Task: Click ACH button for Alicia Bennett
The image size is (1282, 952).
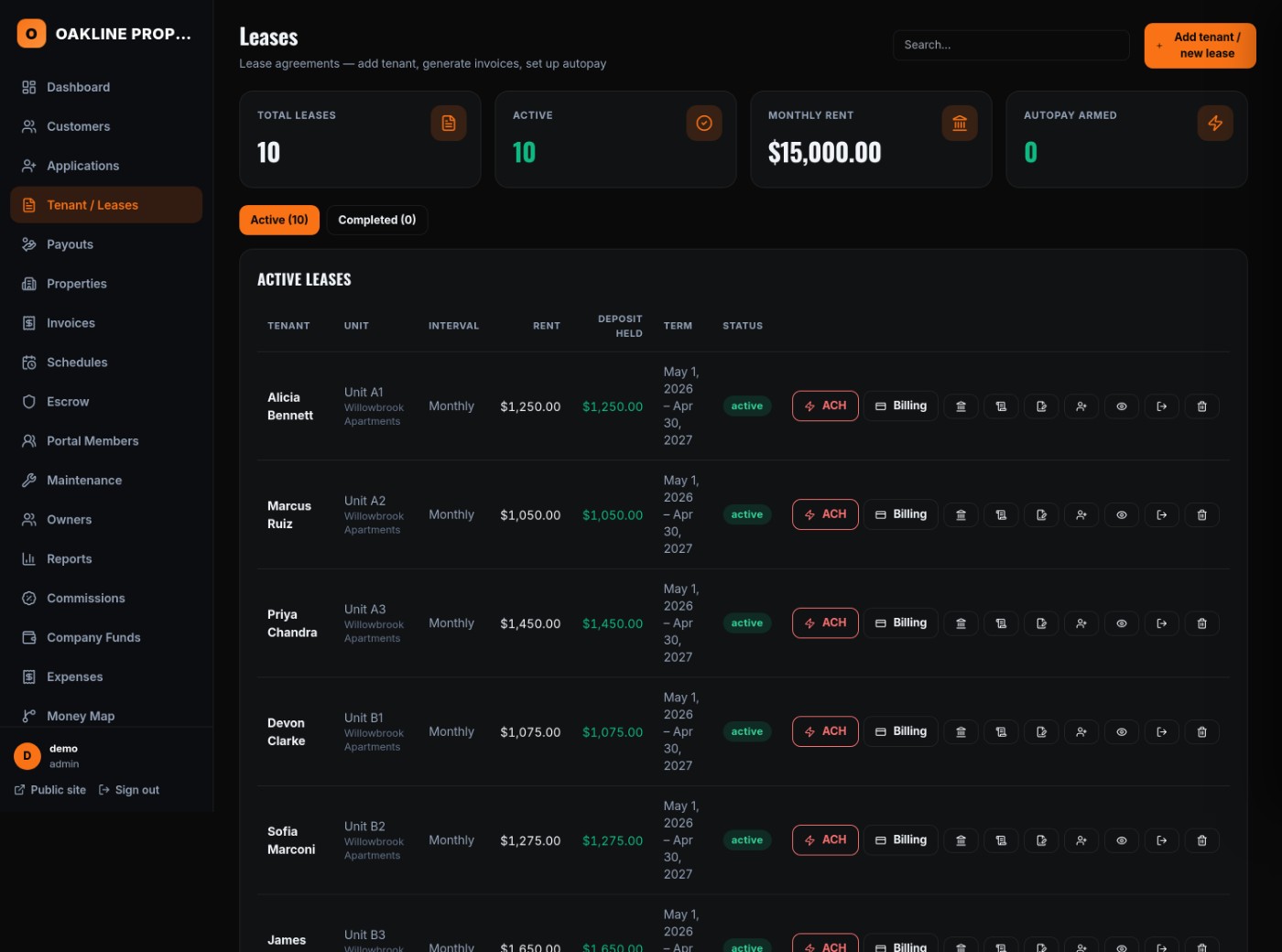Action: point(825,406)
